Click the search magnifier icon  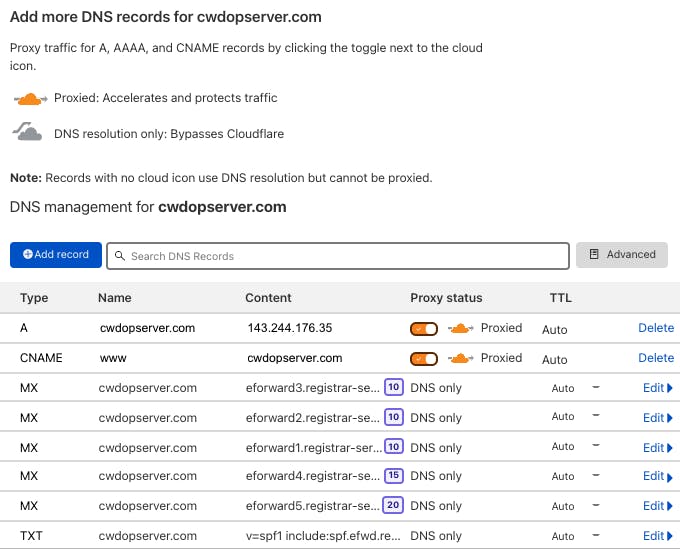tap(120, 256)
